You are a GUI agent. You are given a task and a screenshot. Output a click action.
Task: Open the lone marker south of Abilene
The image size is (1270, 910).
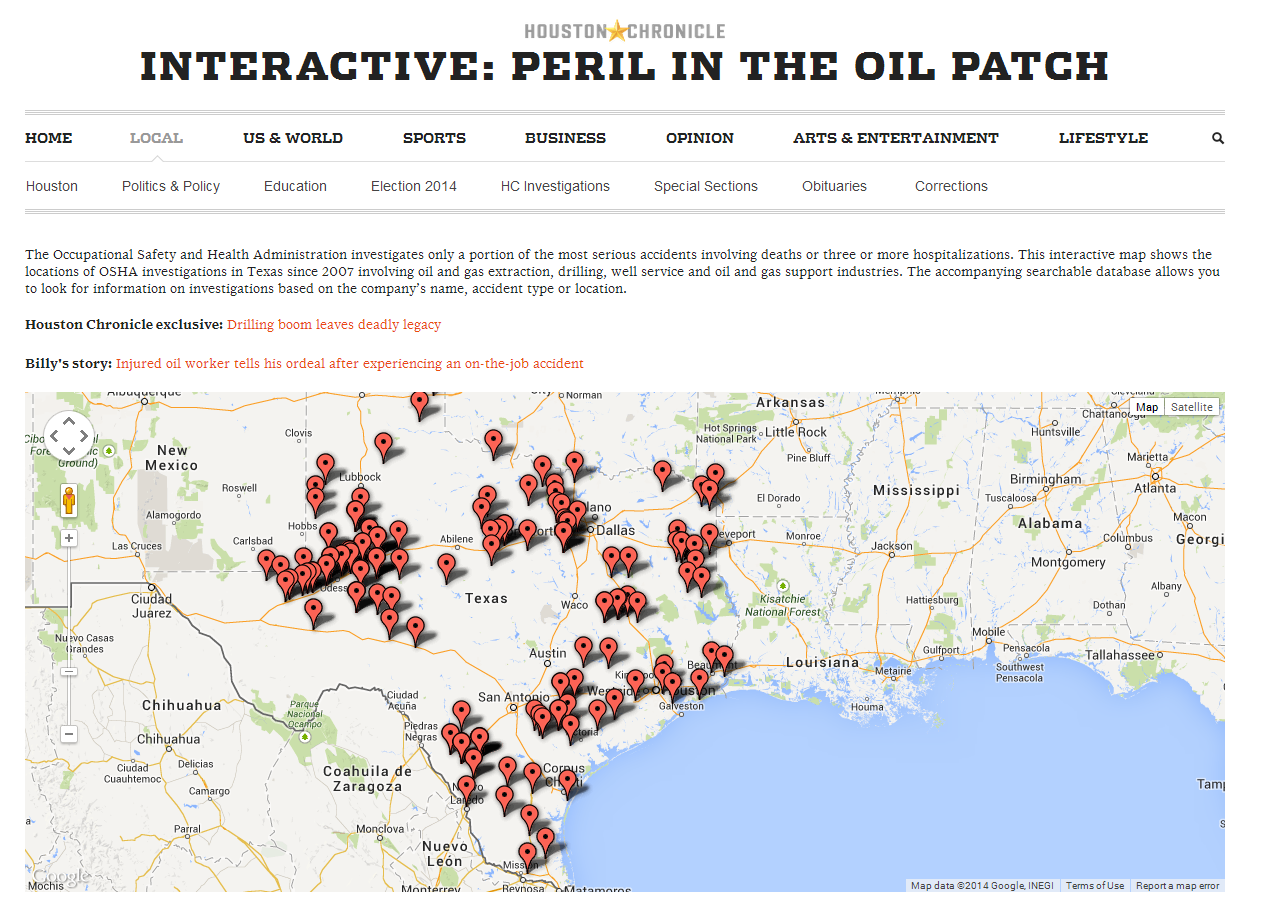(446, 567)
